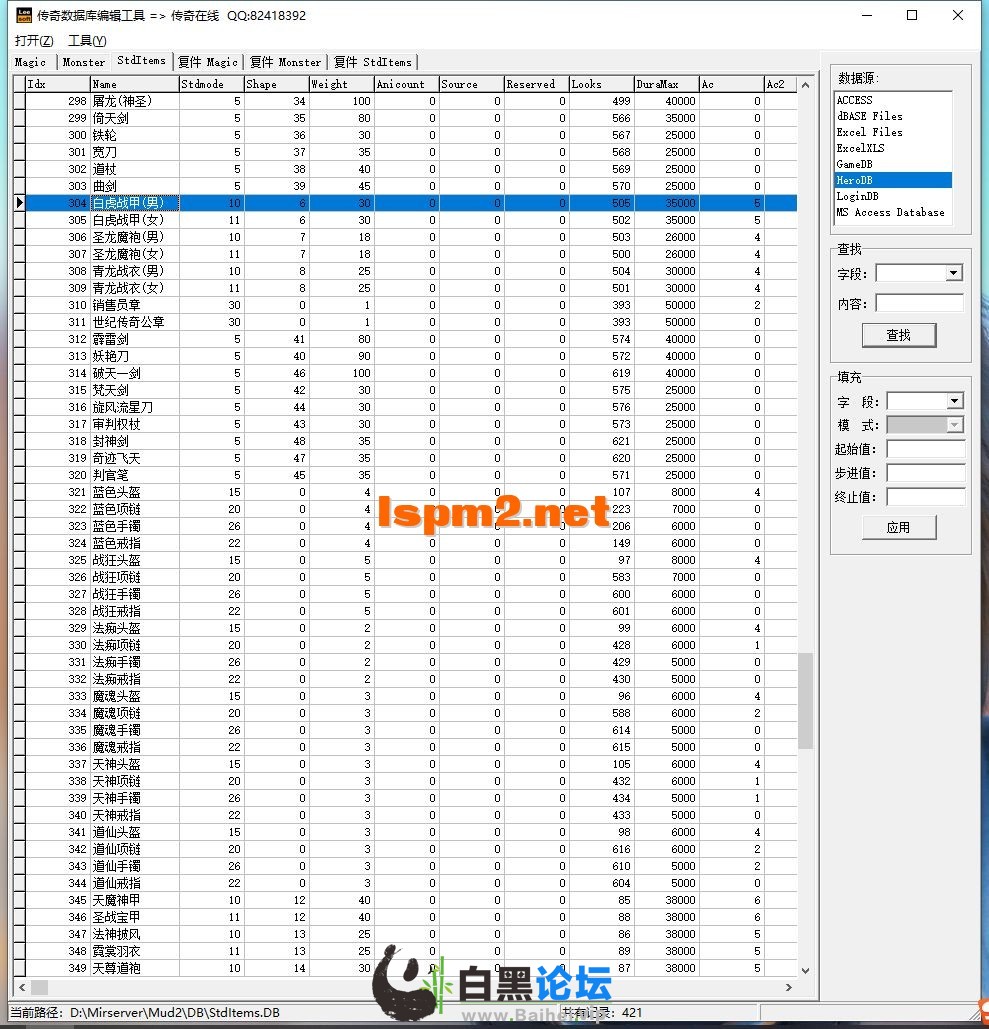Click the 内容 search input field
Image resolution: width=989 pixels, height=1029 pixels.
coord(919,303)
